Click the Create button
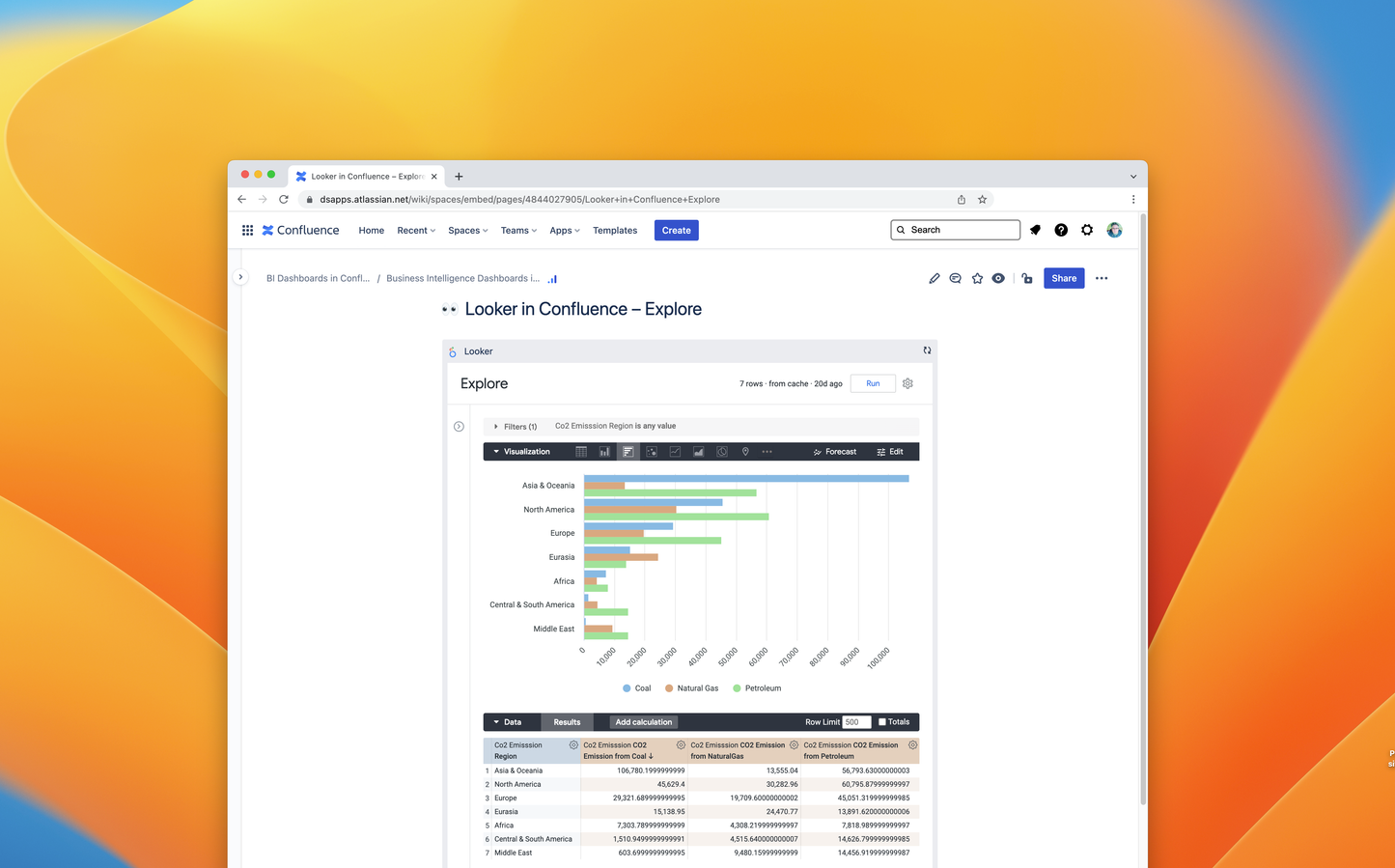Screen dimensions: 1395x868 [677, 231]
